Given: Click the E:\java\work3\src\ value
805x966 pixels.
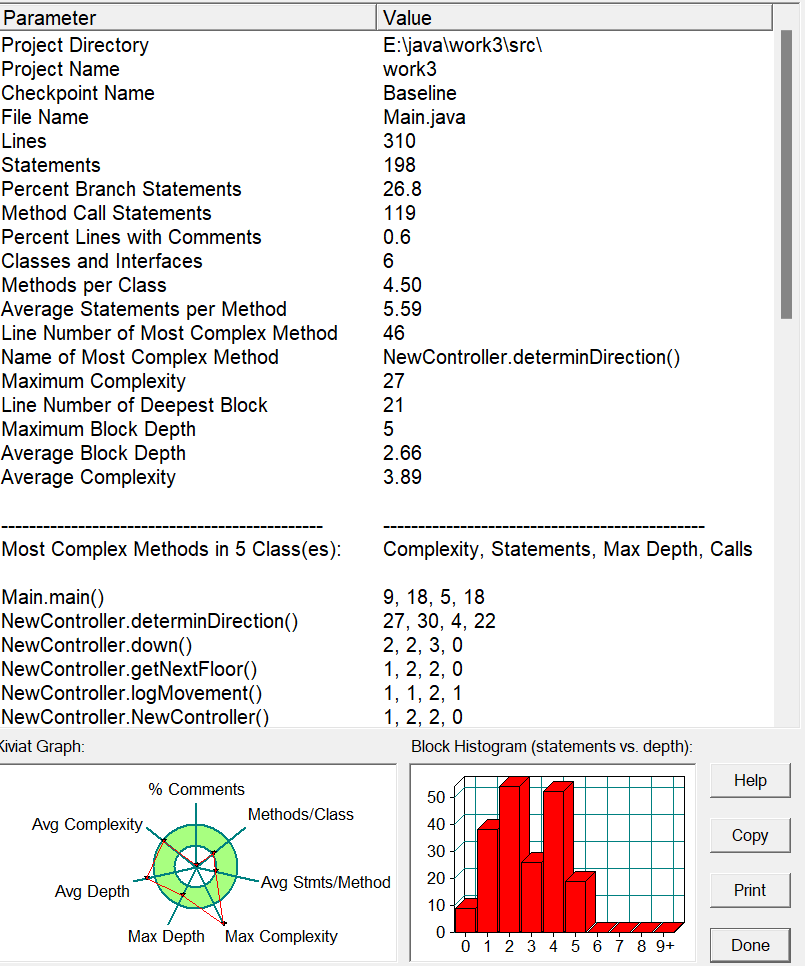Looking at the screenshot, I should 462,45.
